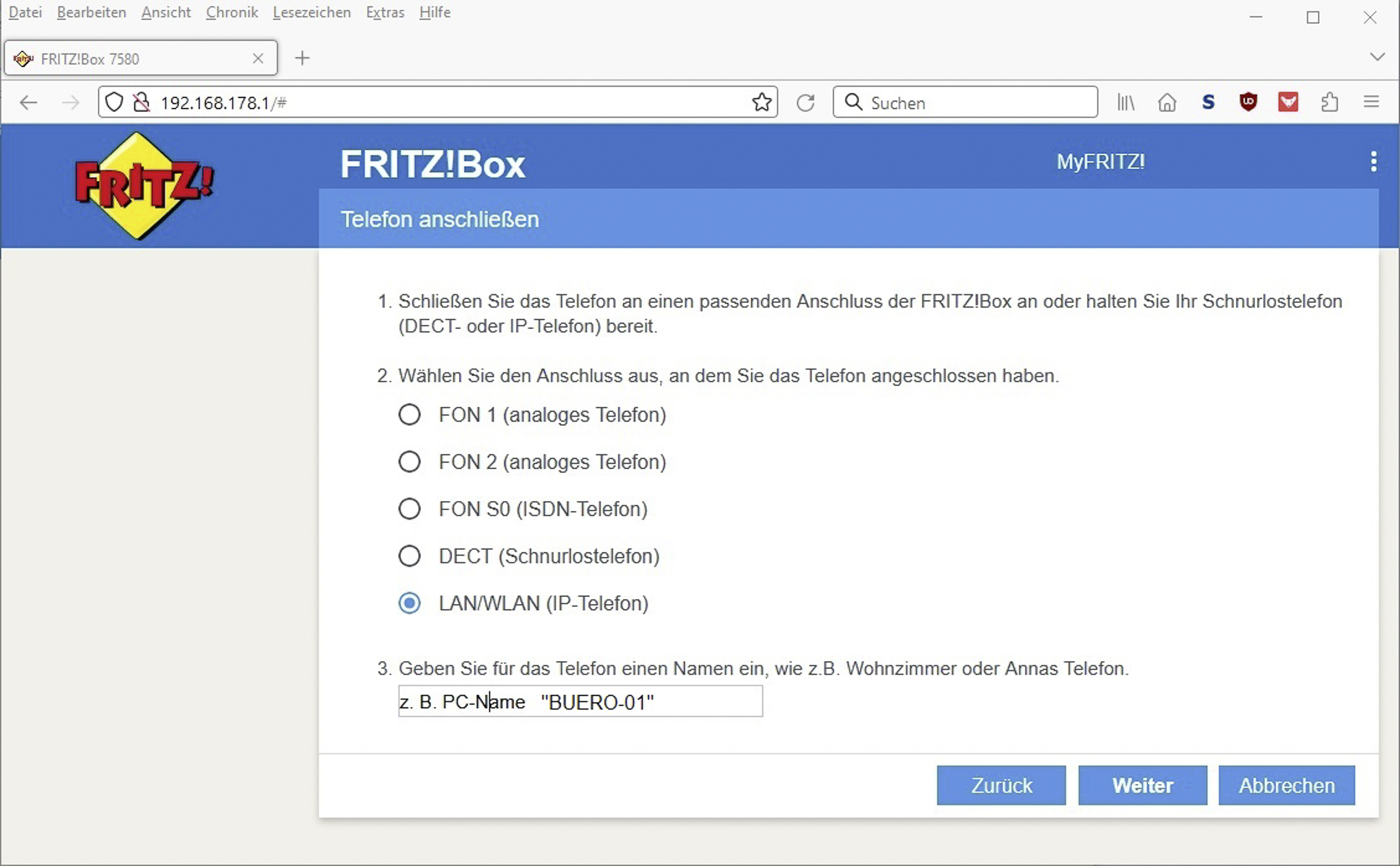Click the FRITZ! logo

click(144, 186)
